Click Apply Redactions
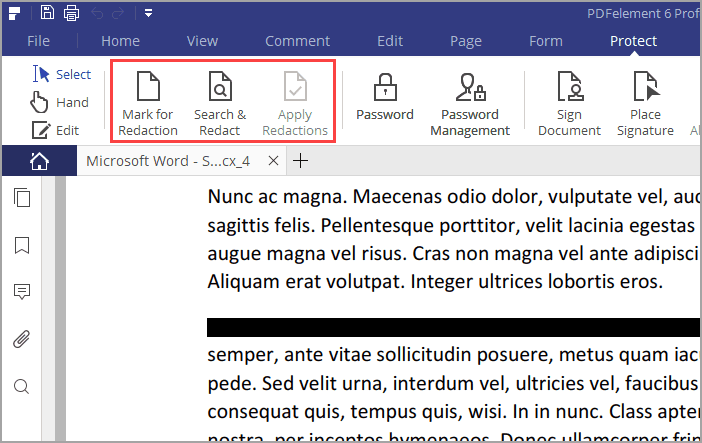The image size is (702, 443). 295,103
